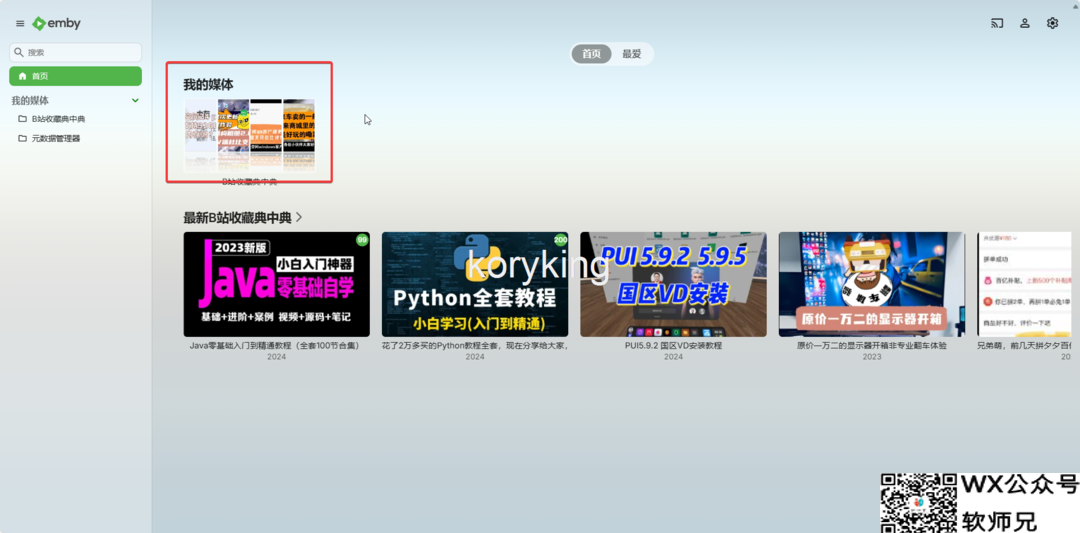Open the Java零基础自学 video thumbnail

click(x=276, y=284)
